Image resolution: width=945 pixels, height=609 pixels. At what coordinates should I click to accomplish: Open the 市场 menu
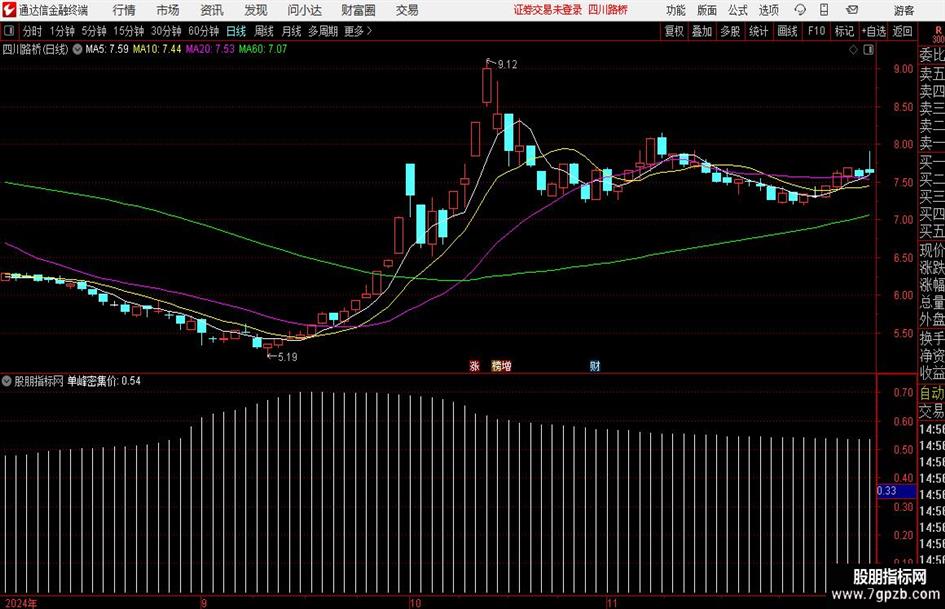(168, 10)
